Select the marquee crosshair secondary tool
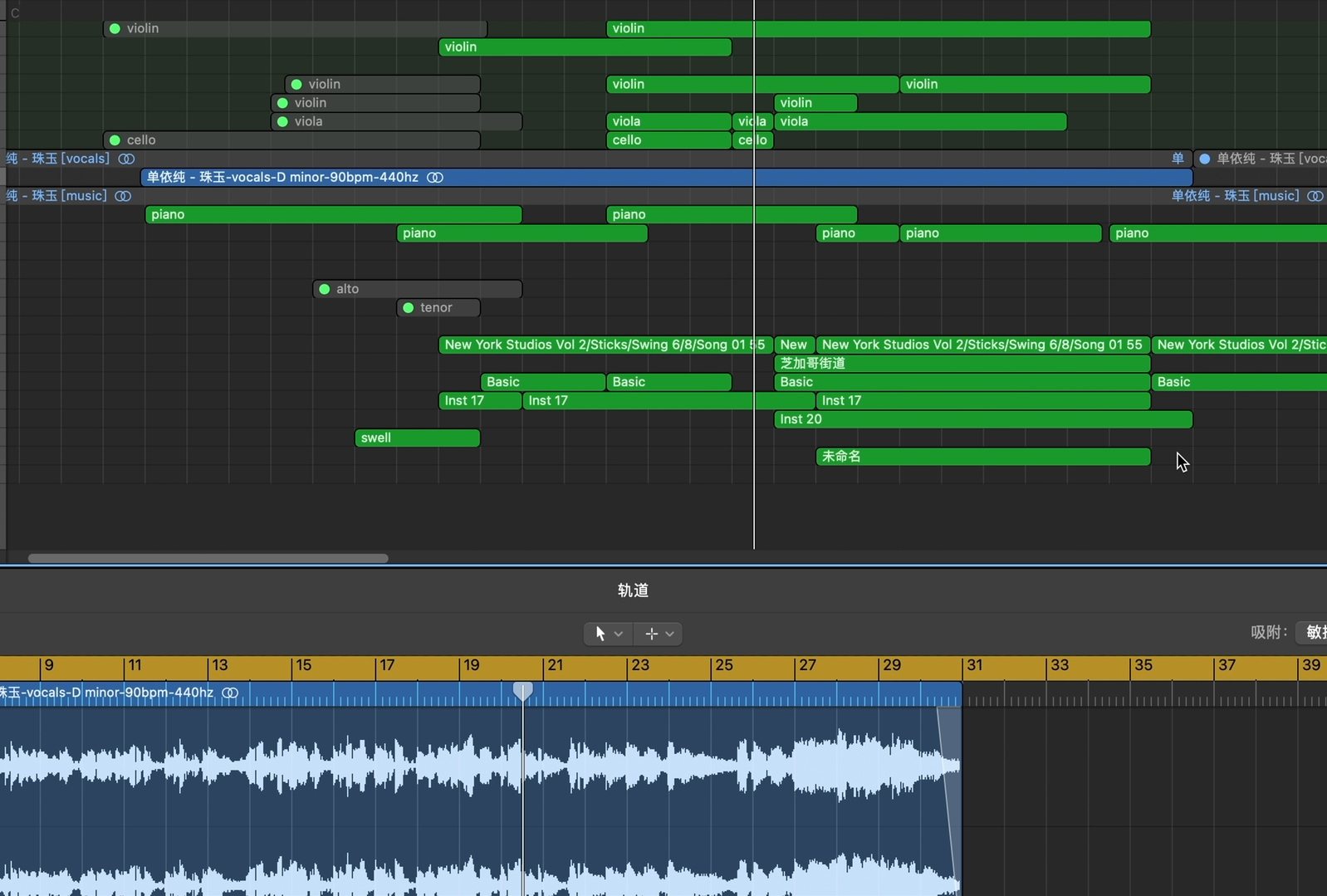 (x=651, y=634)
